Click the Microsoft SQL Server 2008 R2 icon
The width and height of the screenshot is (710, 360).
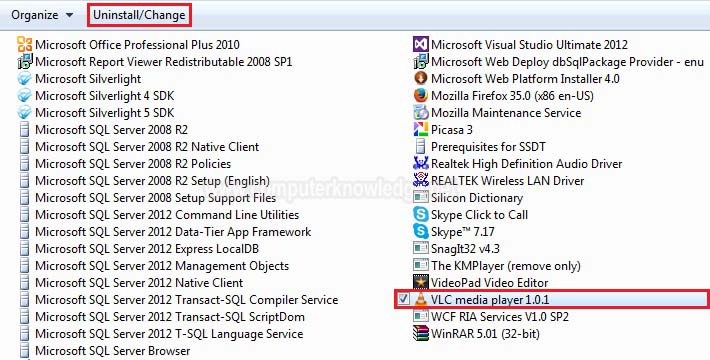pyautogui.click(x=24, y=130)
